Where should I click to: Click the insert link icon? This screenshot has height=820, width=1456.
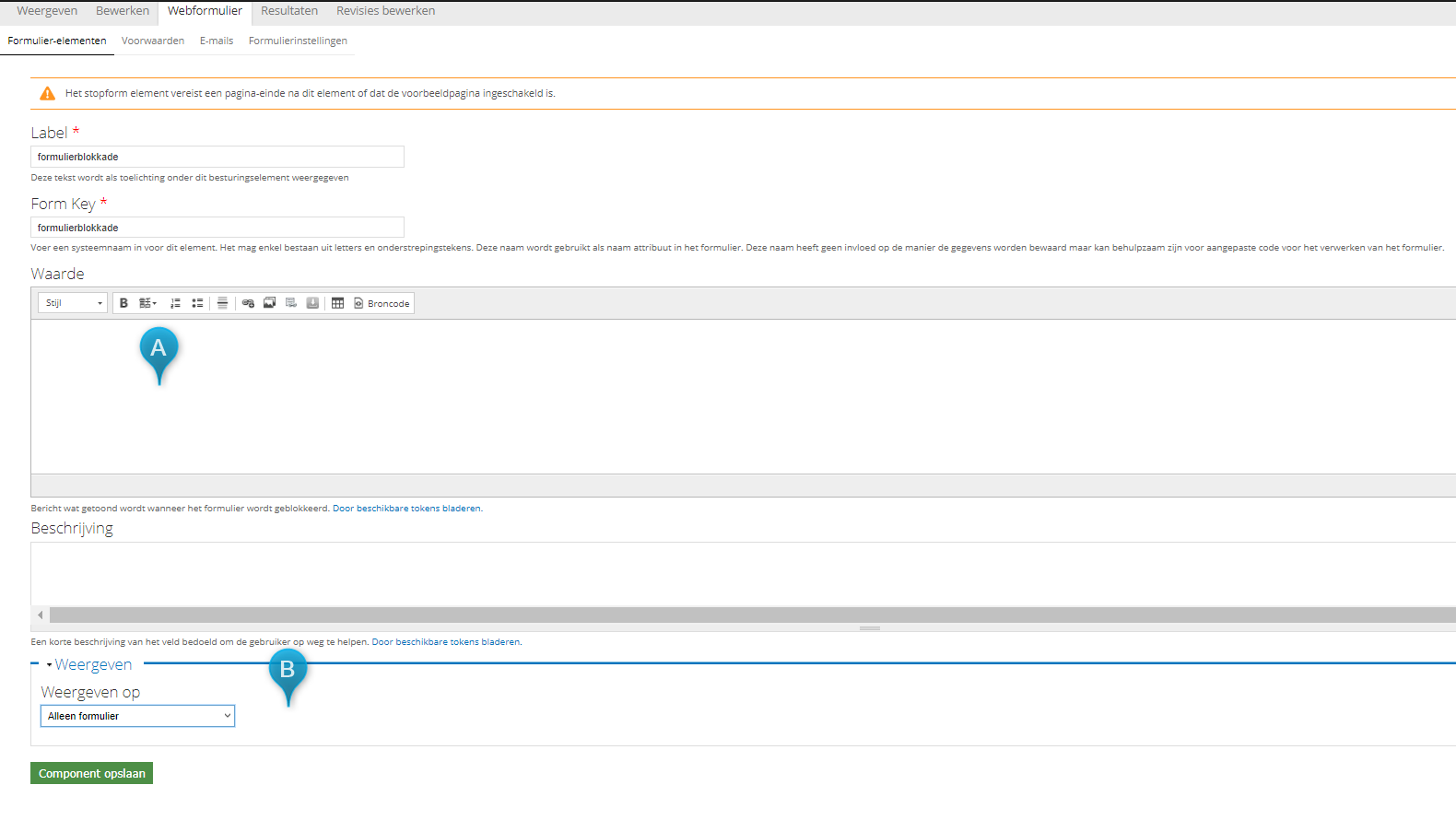[x=248, y=303]
